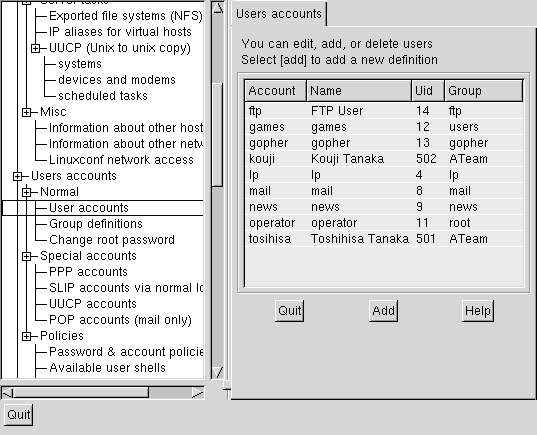Click the FTP User name cell
The width and height of the screenshot is (537, 435).
click(337, 111)
